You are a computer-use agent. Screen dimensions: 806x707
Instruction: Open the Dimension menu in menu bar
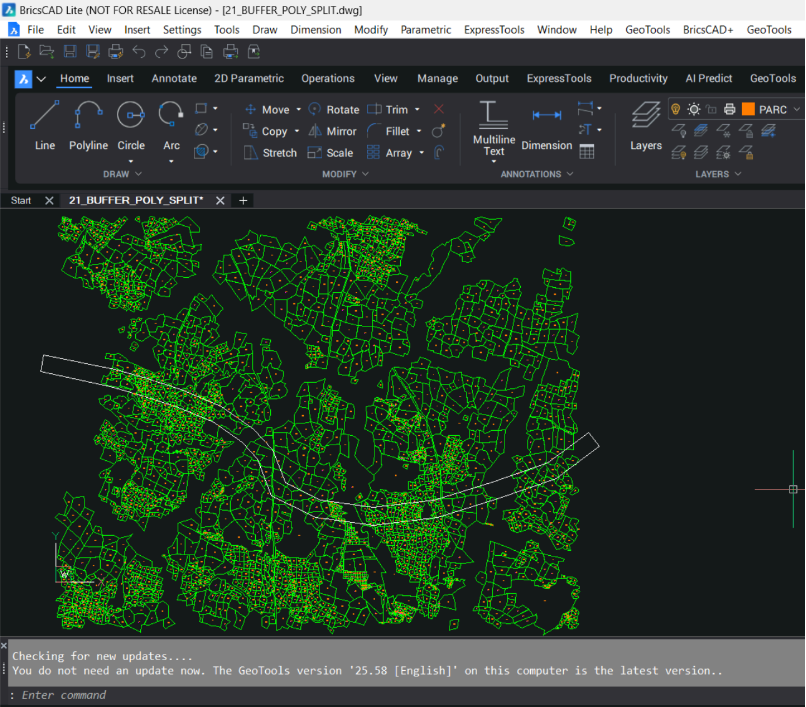point(315,29)
